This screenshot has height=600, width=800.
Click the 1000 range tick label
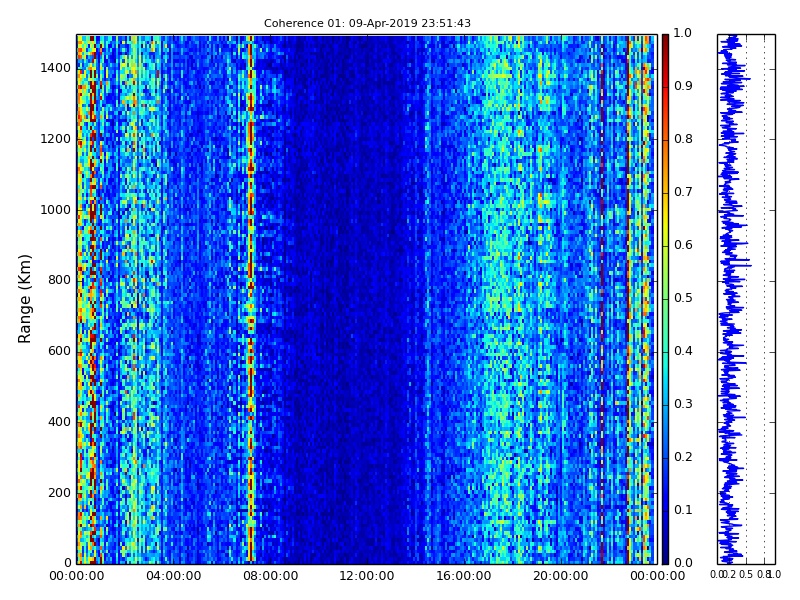pyautogui.click(x=56, y=210)
